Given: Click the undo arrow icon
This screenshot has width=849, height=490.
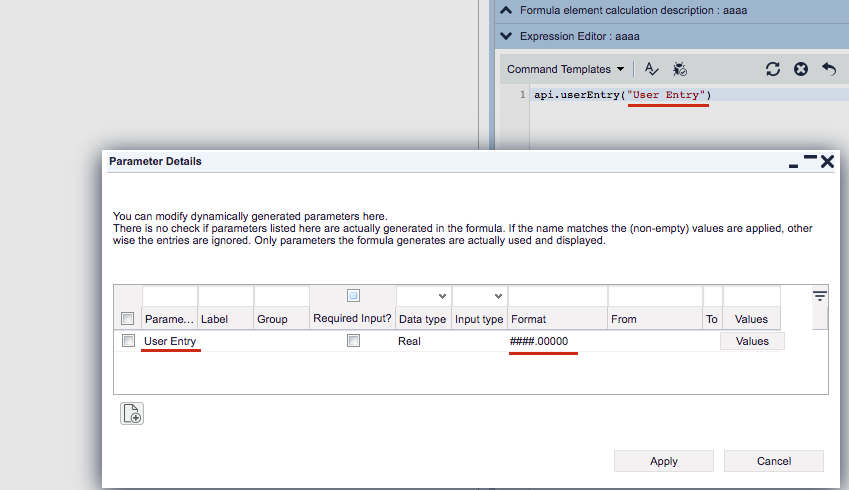Looking at the screenshot, I should (x=828, y=69).
